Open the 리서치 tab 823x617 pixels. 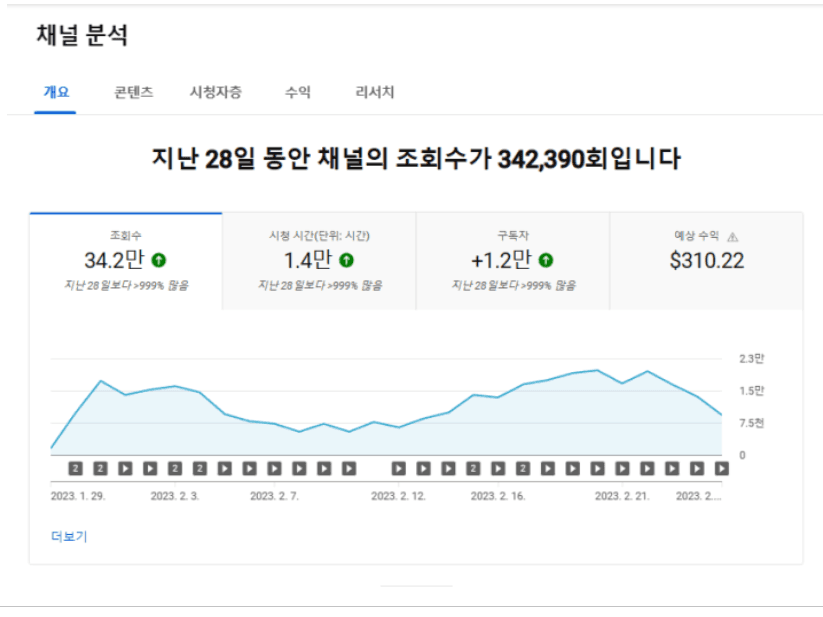coord(374,92)
